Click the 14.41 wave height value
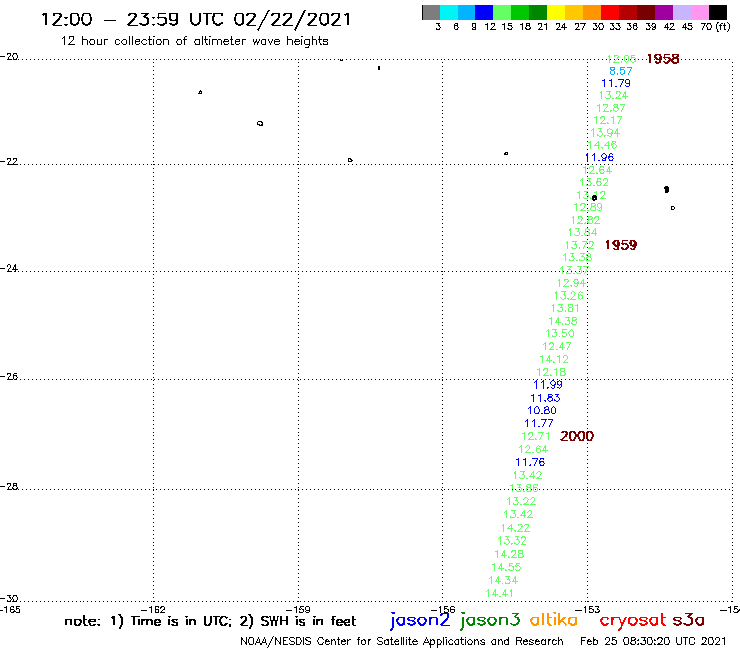Image resolution: width=740 pixels, height=650 pixels. click(499, 593)
